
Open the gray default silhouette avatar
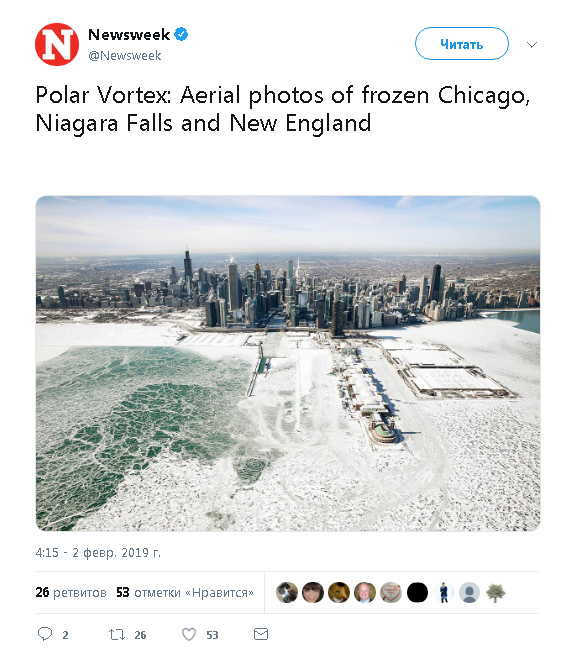coord(469,592)
